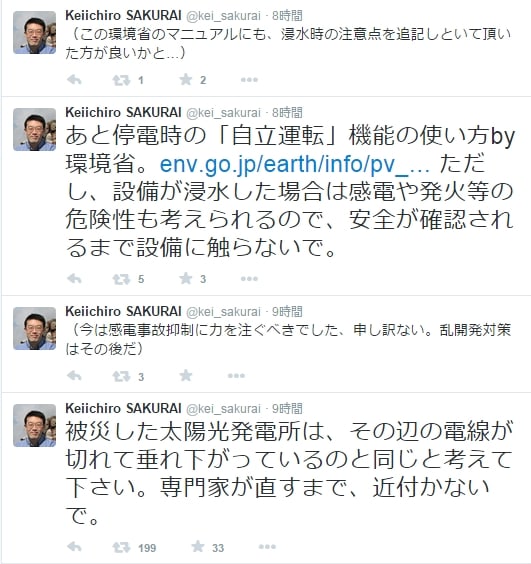Retweet the 自立運転 tweet with 5 retweets
Viewport: 531px width, 564px height.
121,279
